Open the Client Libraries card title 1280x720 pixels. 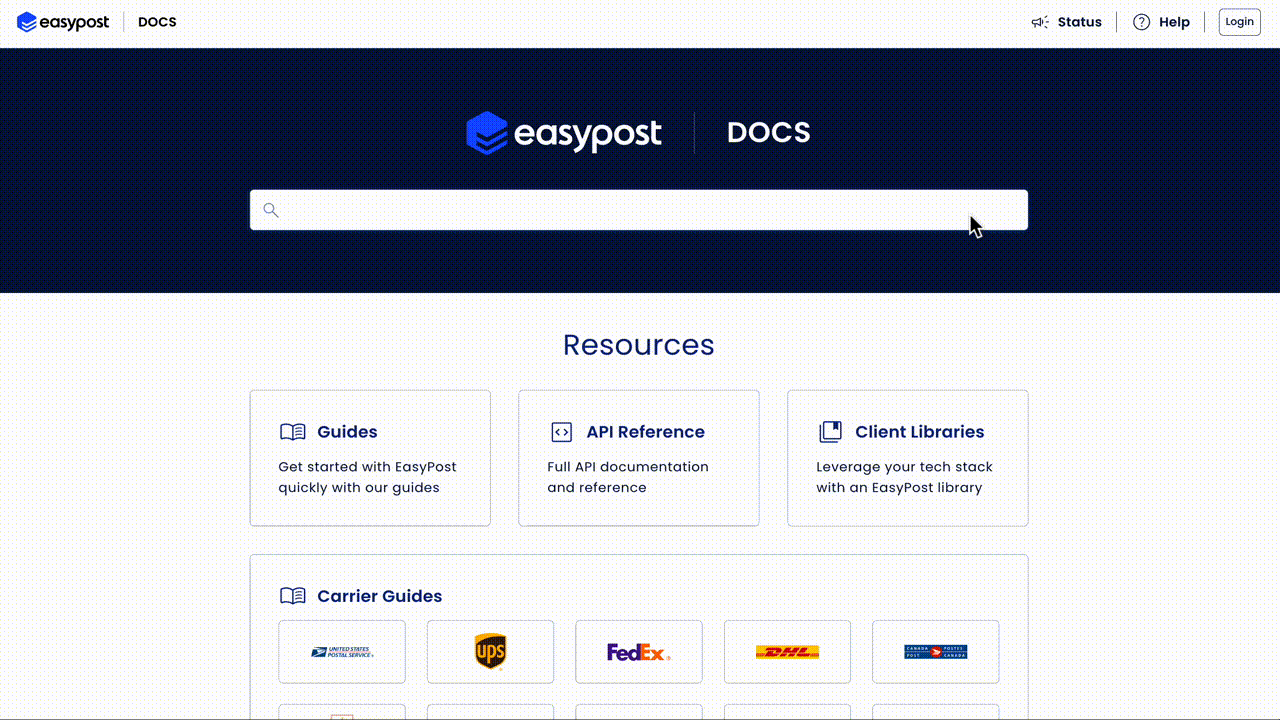pos(919,432)
